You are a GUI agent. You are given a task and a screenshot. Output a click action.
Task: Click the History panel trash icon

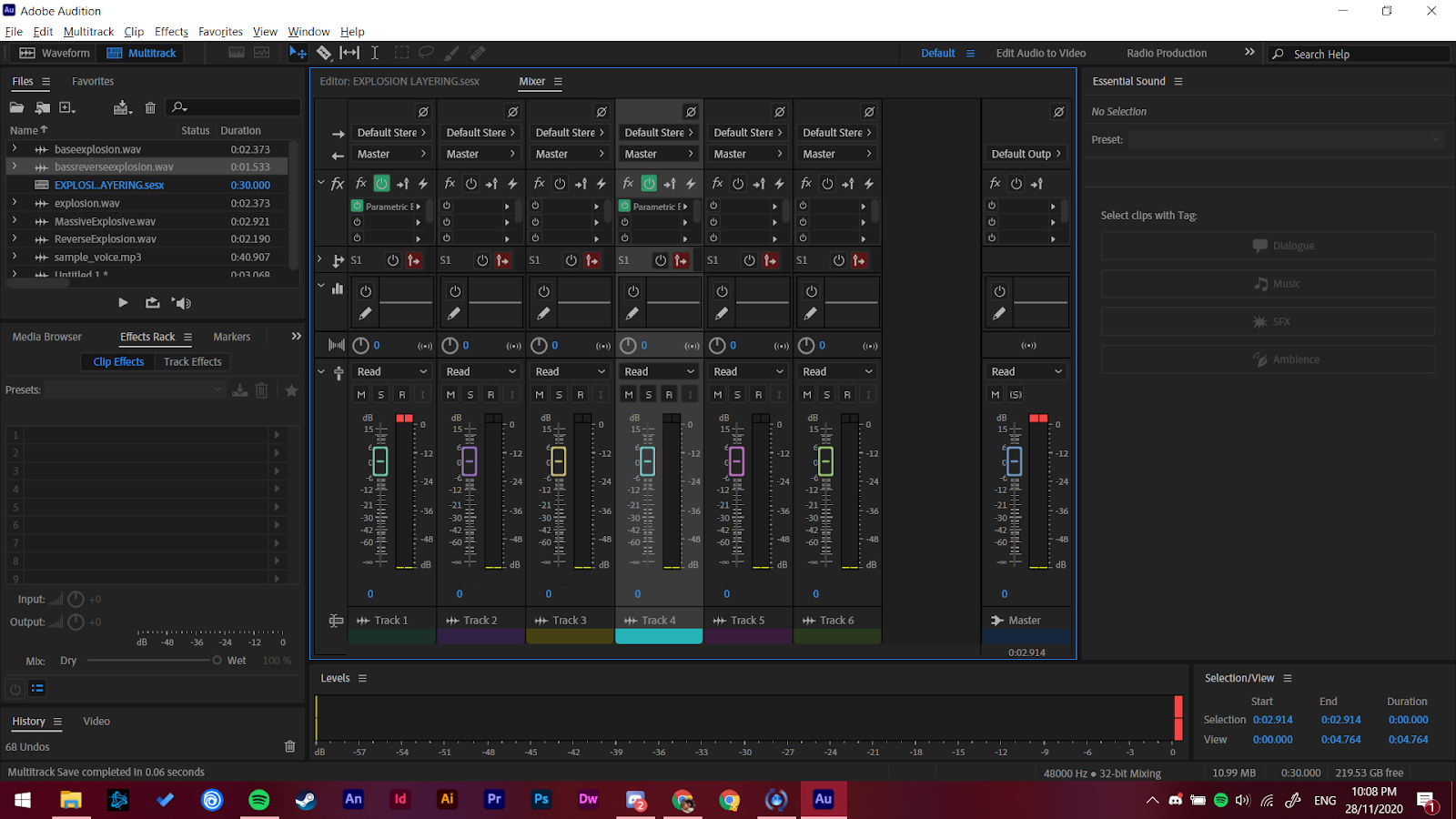tap(289, 746)
